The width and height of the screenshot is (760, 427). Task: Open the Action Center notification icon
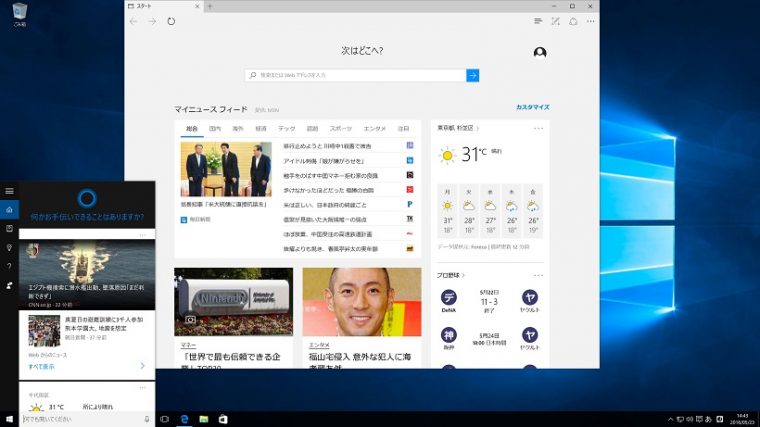point(699,419)
